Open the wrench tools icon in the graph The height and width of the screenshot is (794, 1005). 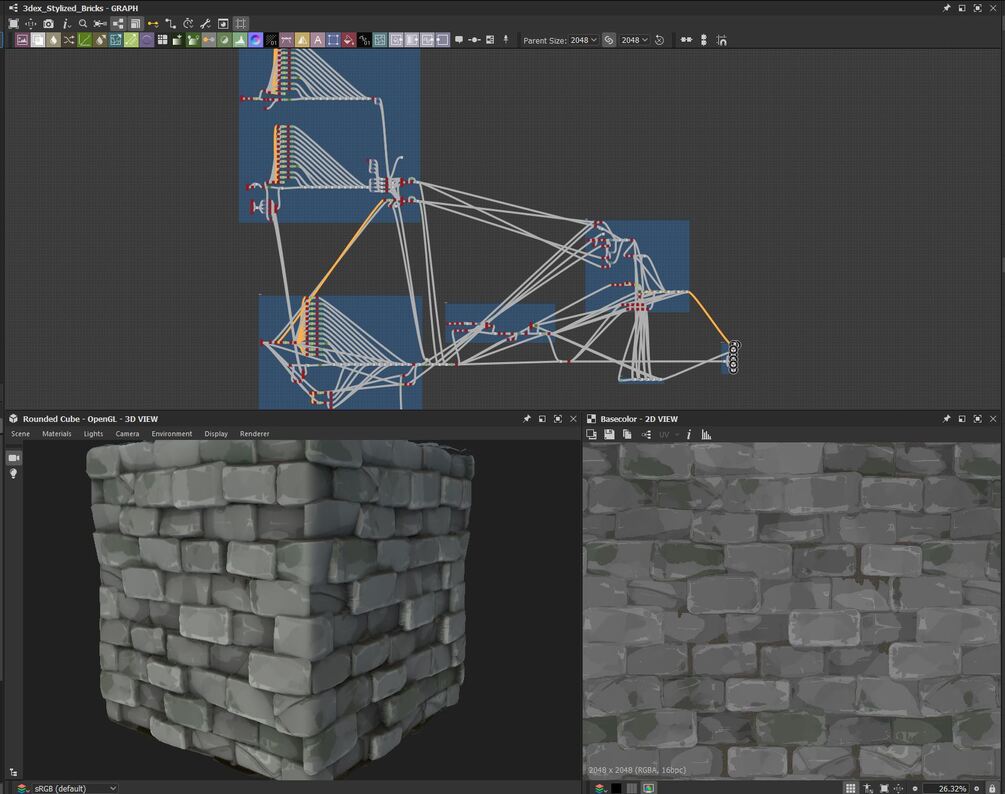pyautogui.click(x=205, y=24)
